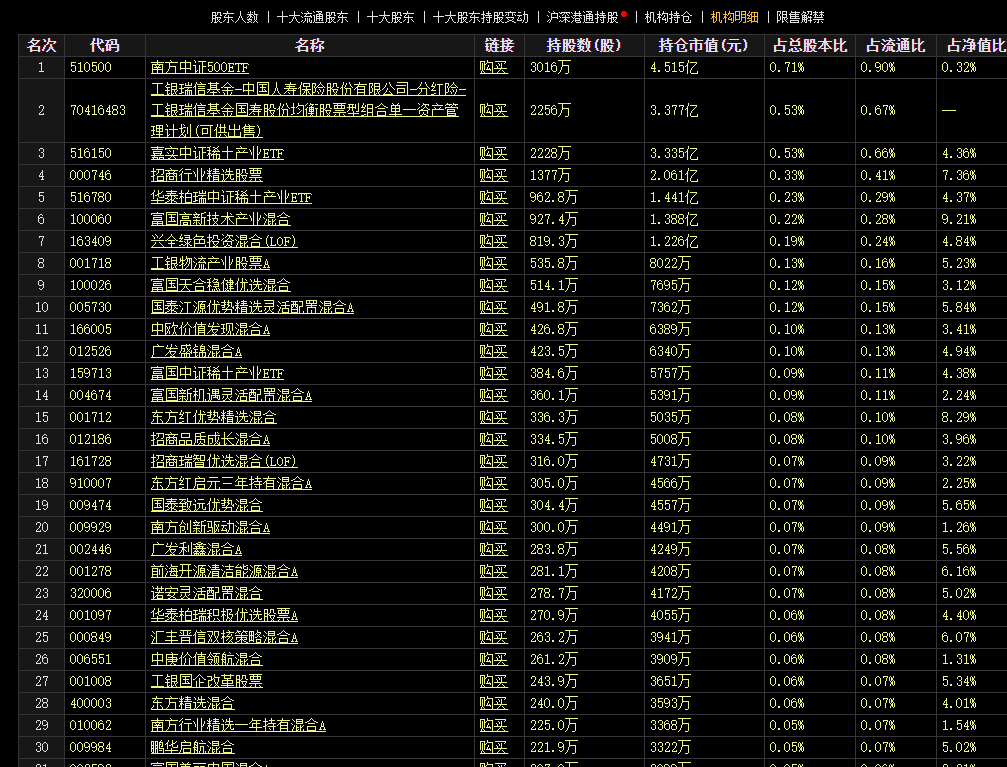Open the 富国中证稀土产业ETF link

pyautogui.click(x=217, y=373)
